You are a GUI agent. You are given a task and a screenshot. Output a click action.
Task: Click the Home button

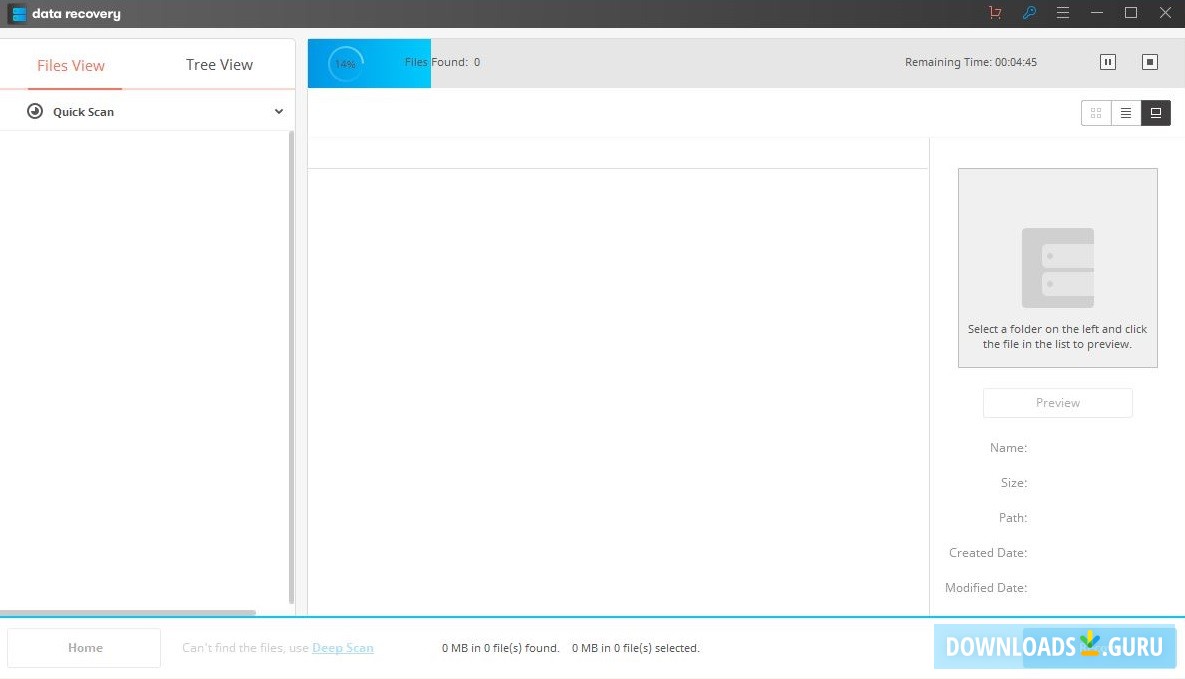84,648
